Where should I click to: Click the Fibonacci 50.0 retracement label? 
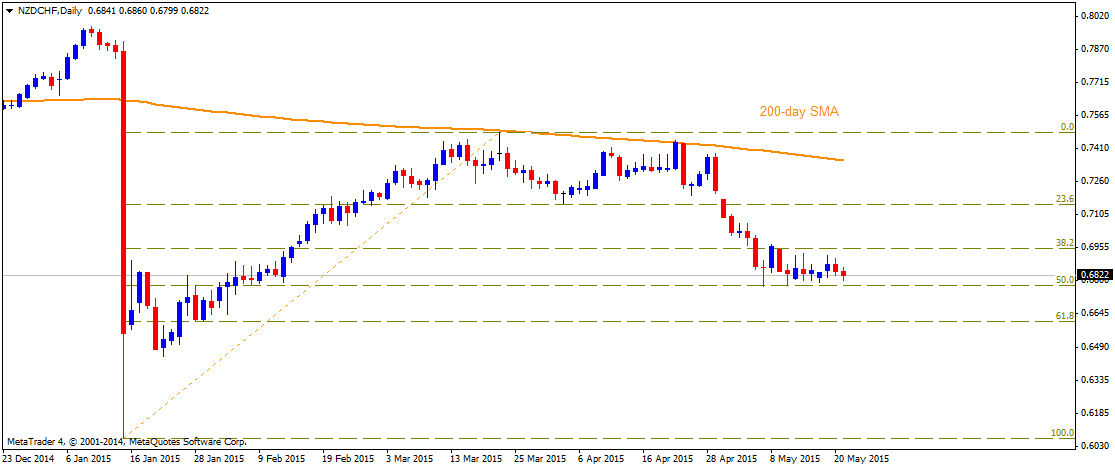1065,281
